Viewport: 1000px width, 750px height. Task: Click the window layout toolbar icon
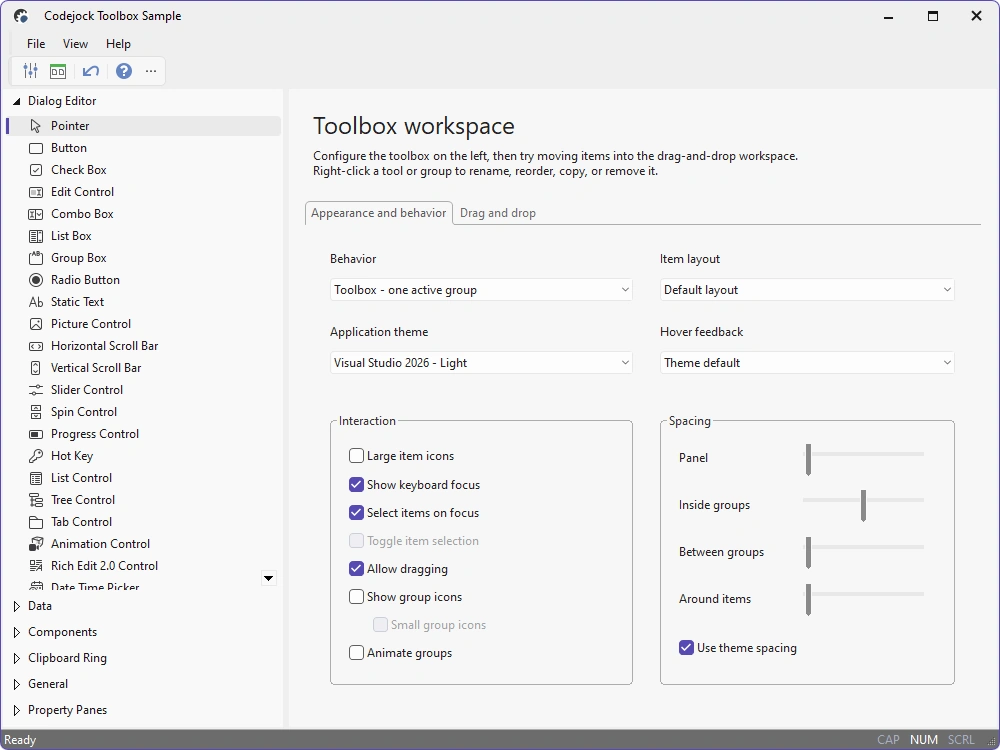58,71
